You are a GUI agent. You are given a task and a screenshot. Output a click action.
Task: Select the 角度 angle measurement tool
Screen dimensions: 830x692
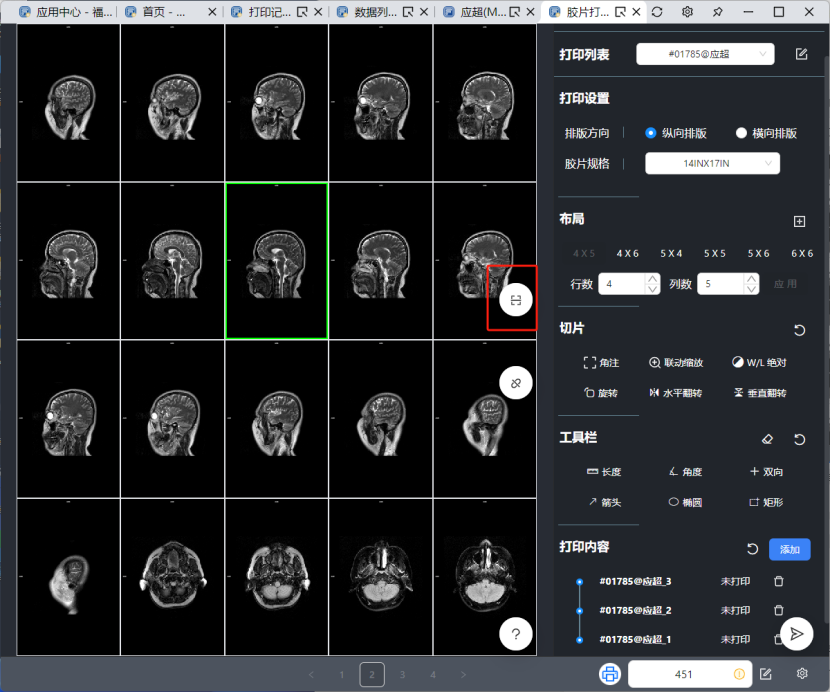[685, 472]
